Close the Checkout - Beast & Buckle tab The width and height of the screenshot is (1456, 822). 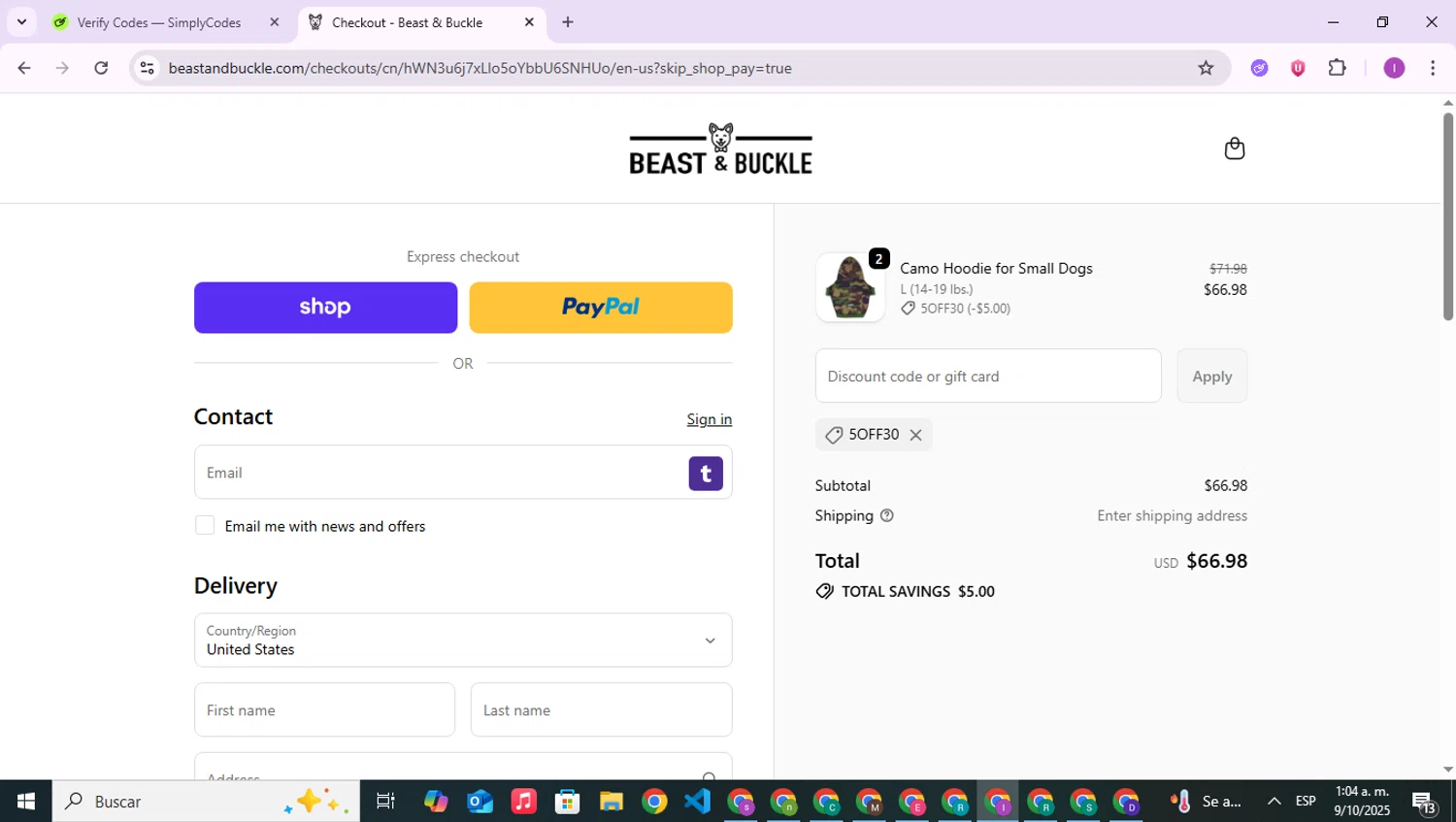tap(529, 22)
